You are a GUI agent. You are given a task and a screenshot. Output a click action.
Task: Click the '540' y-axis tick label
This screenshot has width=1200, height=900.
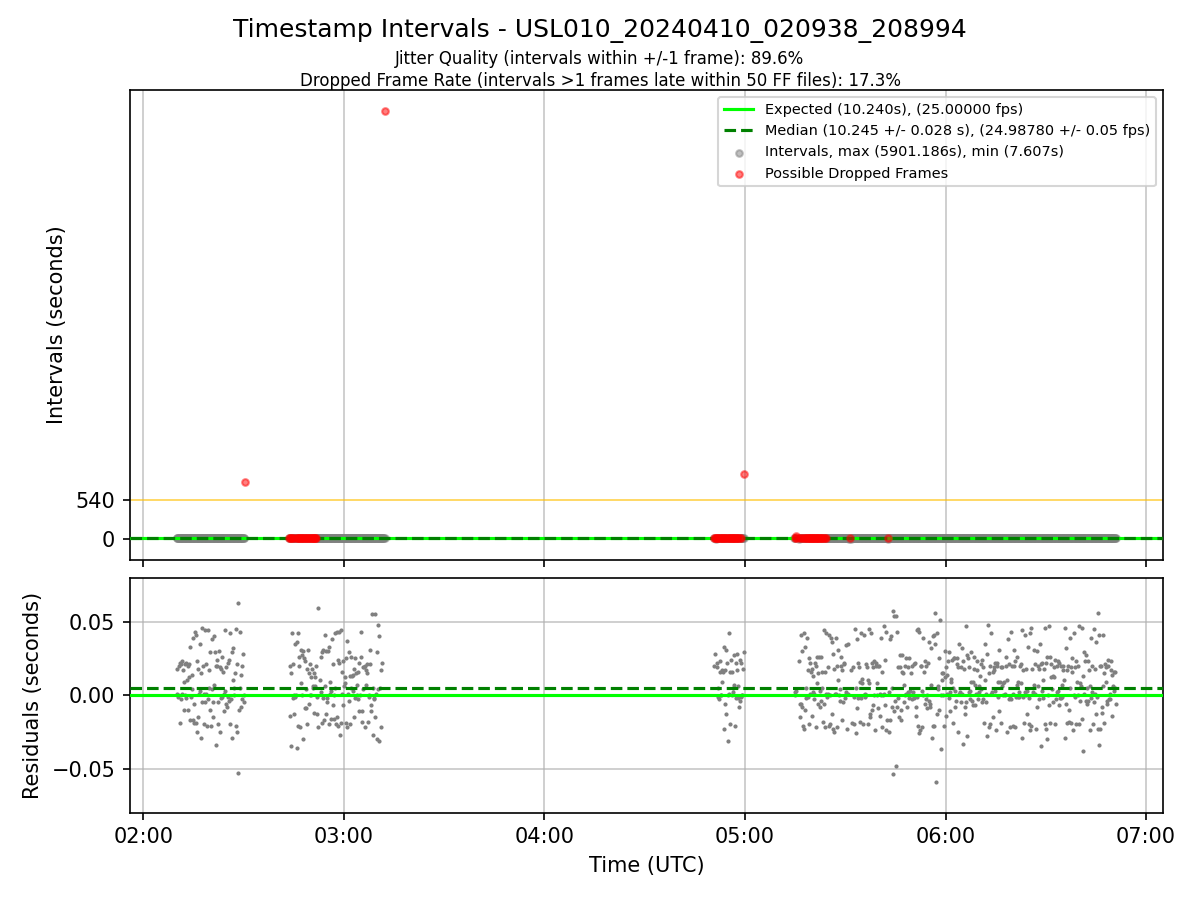tap(95, 500)
